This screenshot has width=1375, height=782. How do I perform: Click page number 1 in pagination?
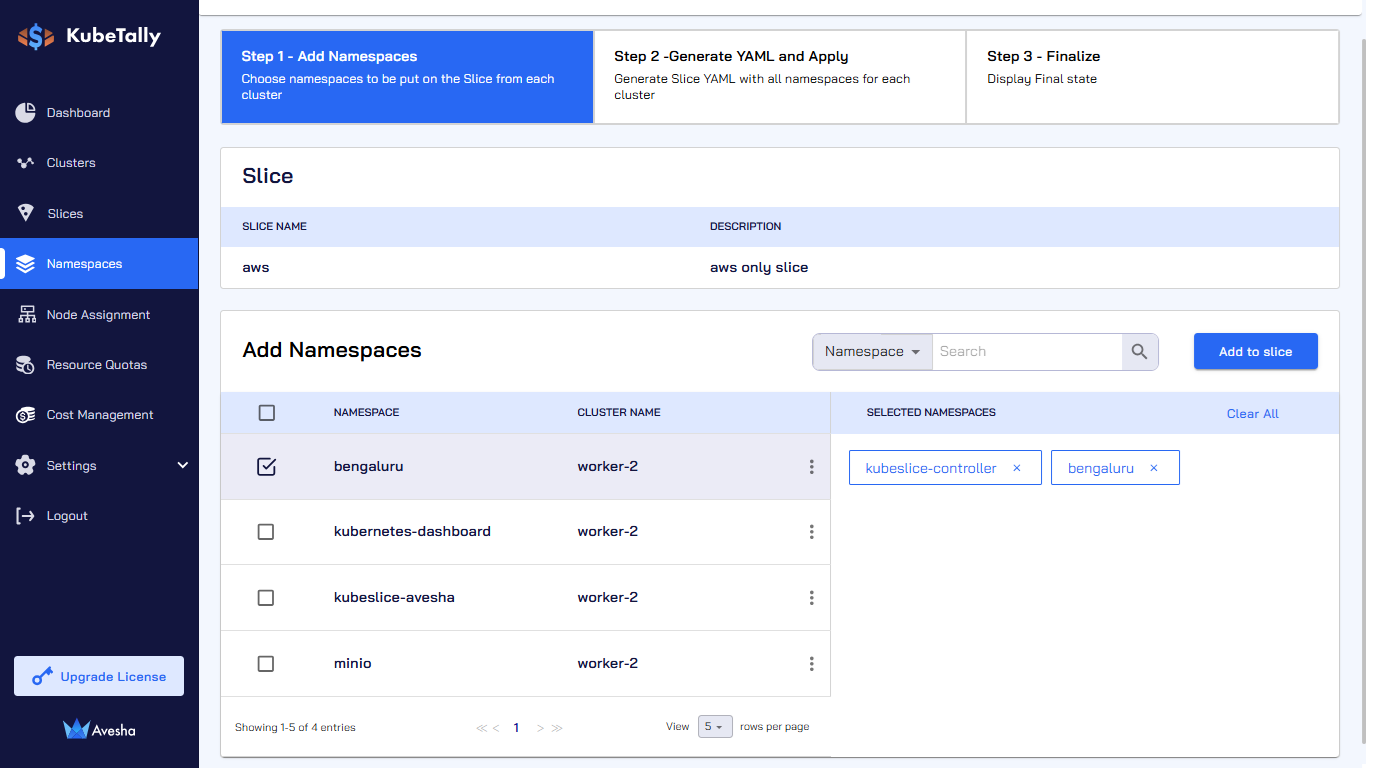tap(516, 728)
